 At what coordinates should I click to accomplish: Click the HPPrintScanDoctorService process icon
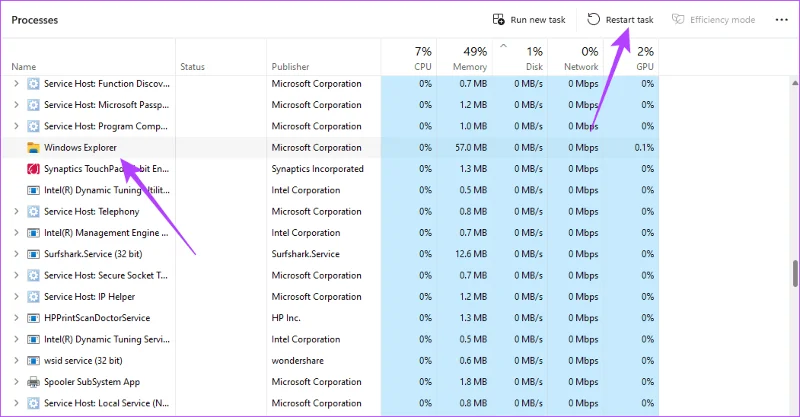click(33, 318)
